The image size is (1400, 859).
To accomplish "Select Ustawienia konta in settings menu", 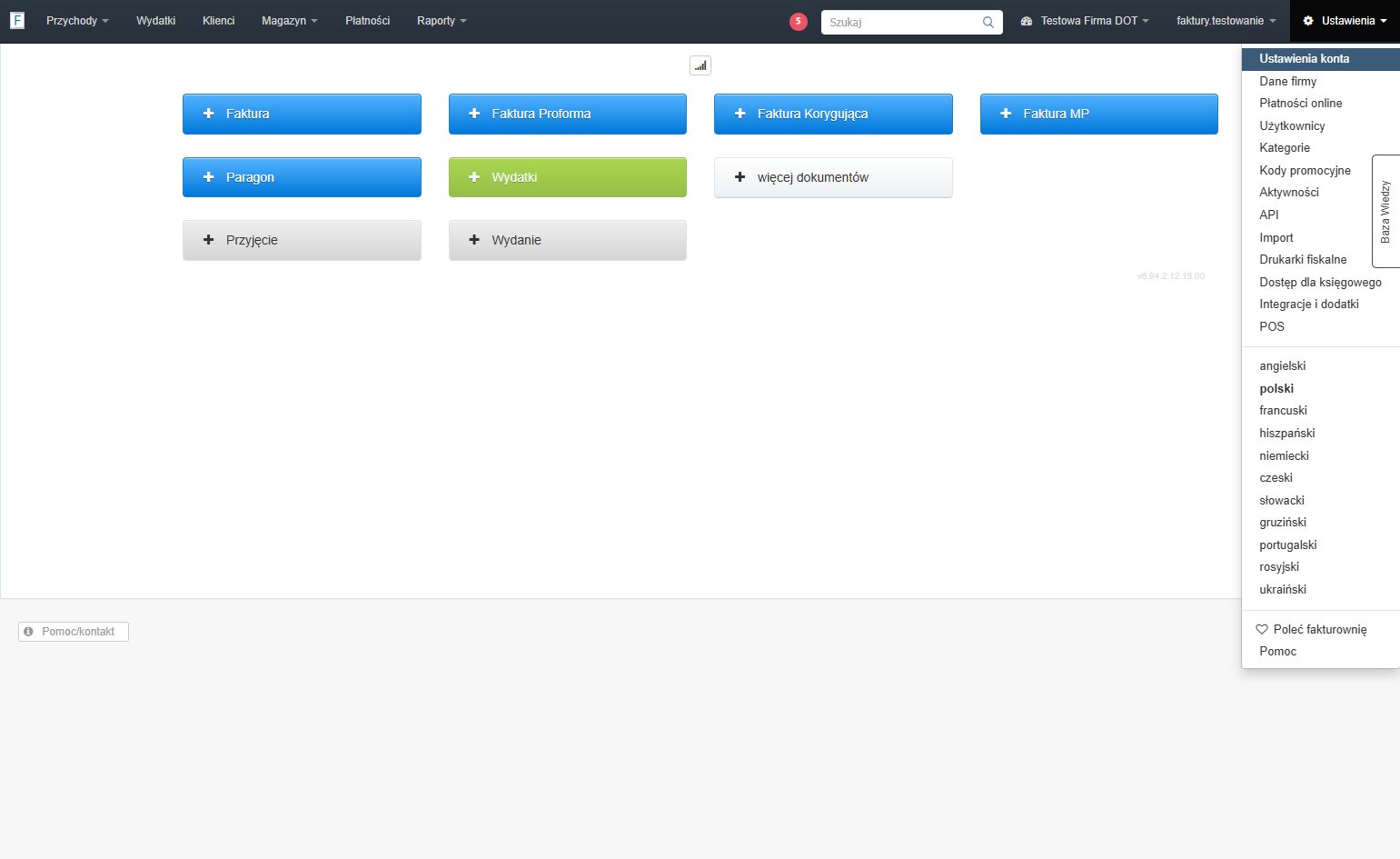I will (x=1321, y=58).
